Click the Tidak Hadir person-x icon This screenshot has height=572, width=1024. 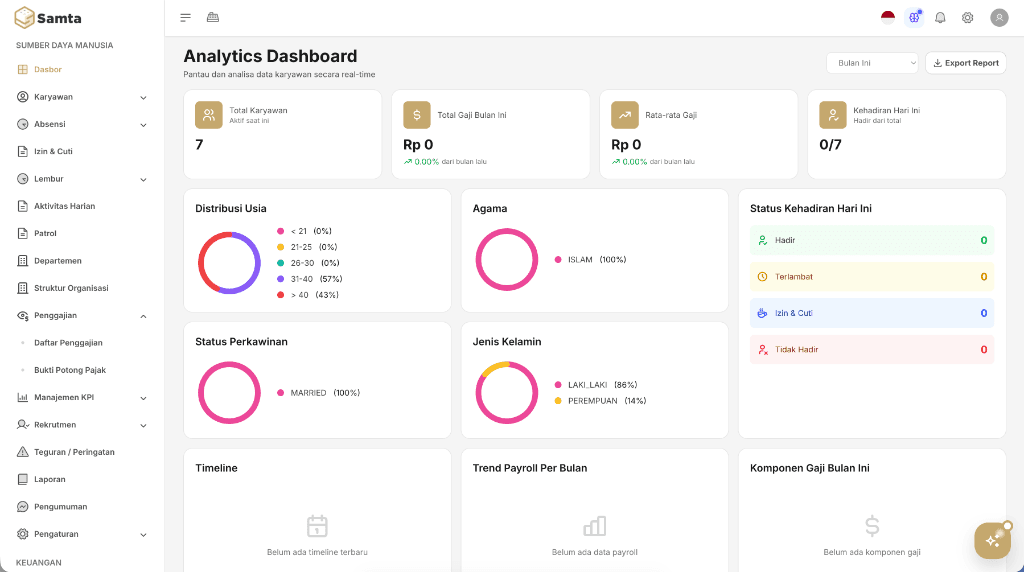[762, 350]
